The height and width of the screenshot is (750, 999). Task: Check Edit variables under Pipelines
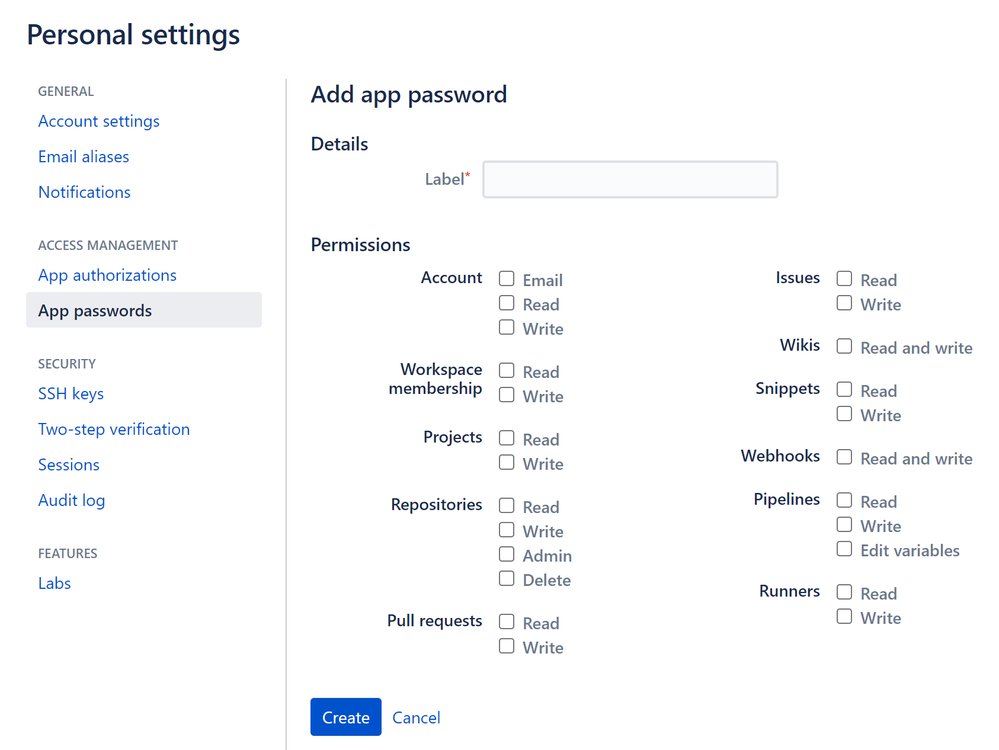[843, 549]
